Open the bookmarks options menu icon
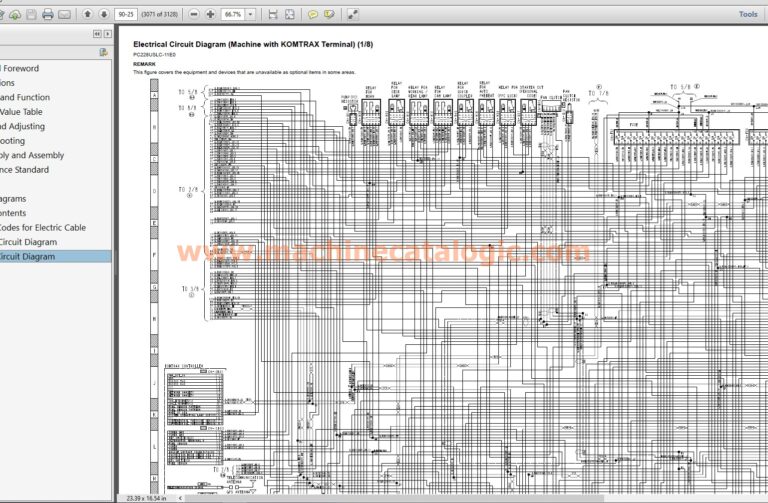This screenshot has height=503, width=768. tap(103, 52)
